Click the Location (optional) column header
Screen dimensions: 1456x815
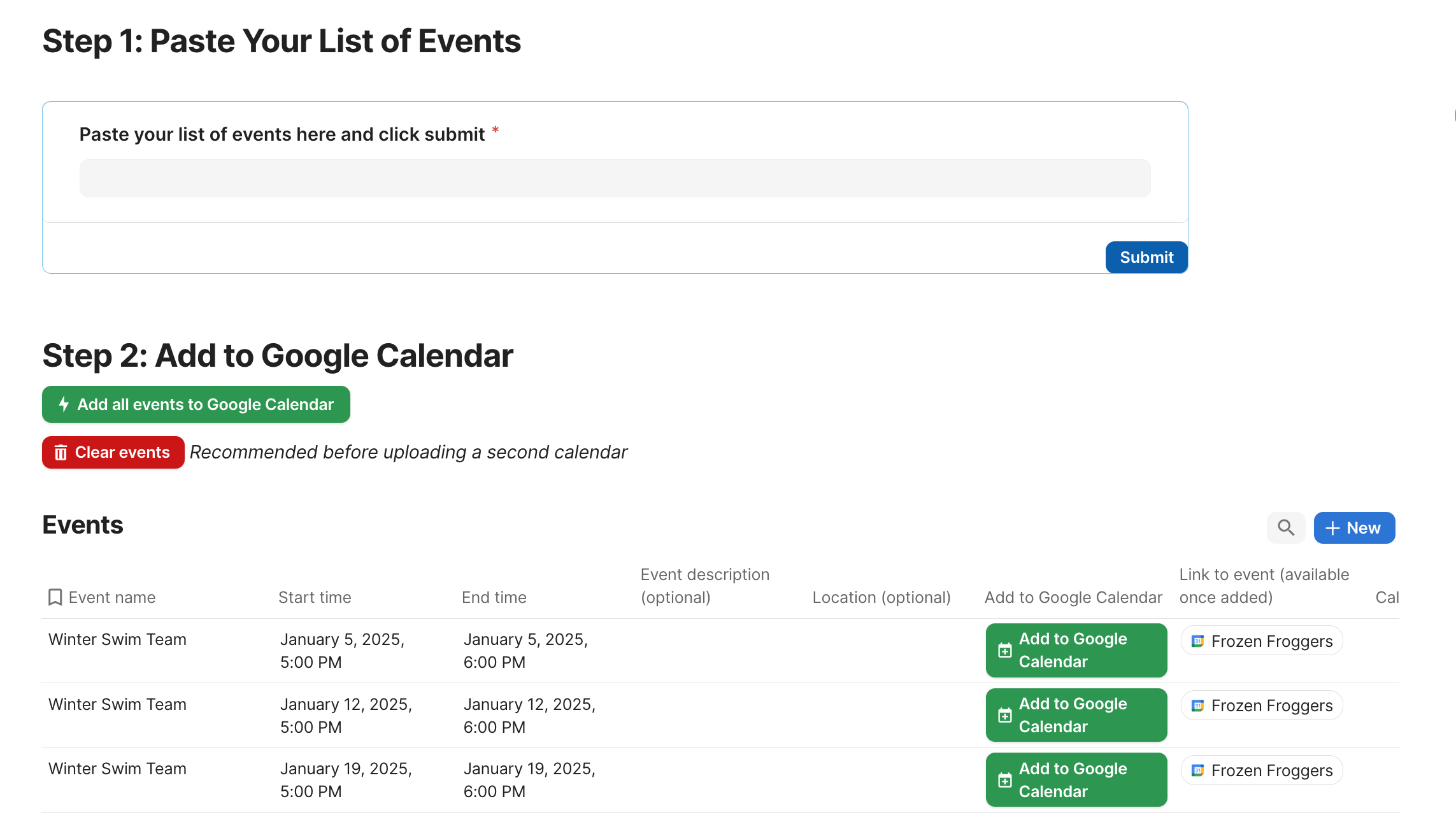pos(881,597)
